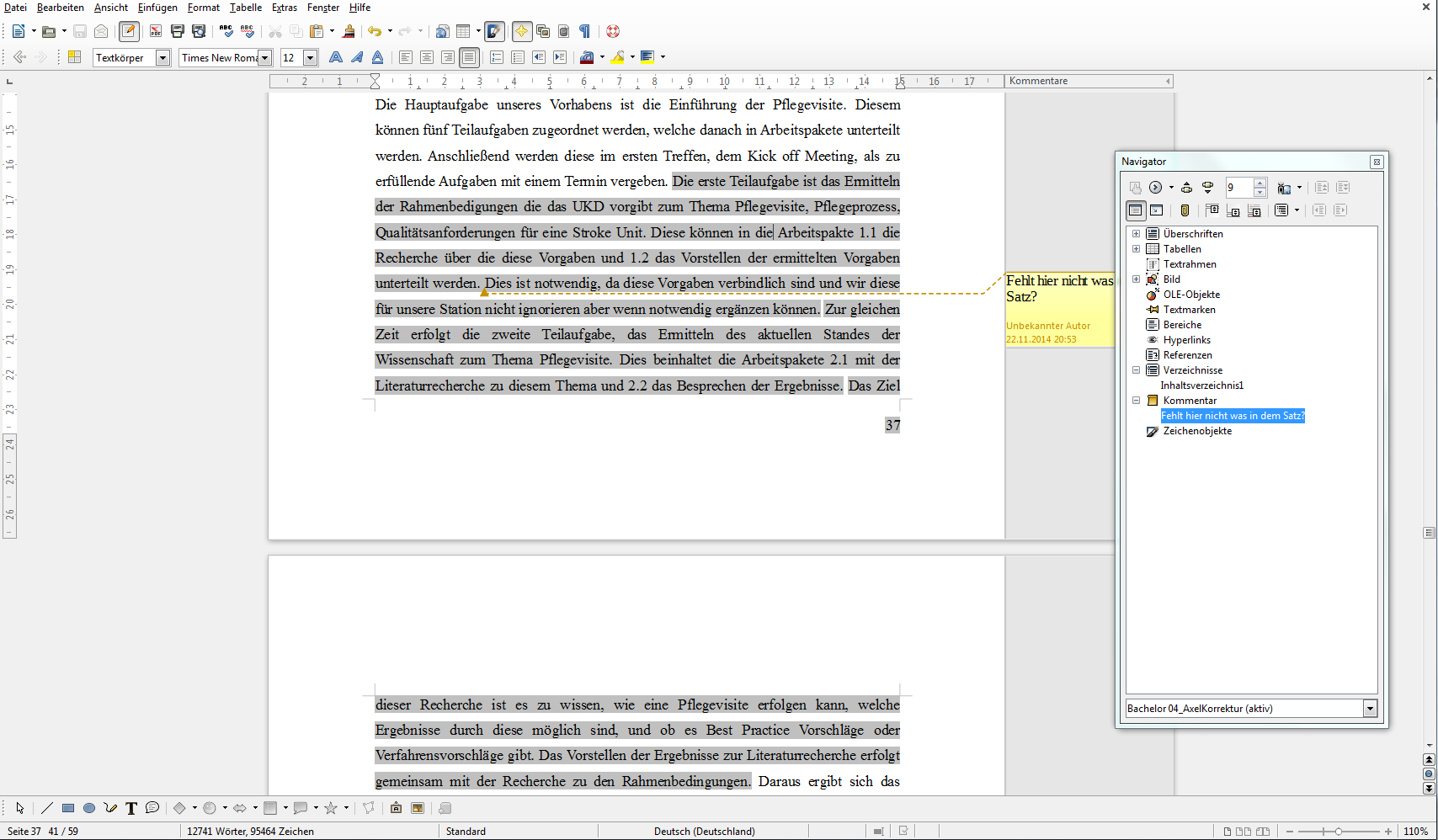The width and height of the screenshot is (1438, 840).
Task: Select the Freeform Line tool
Action: 110,808
